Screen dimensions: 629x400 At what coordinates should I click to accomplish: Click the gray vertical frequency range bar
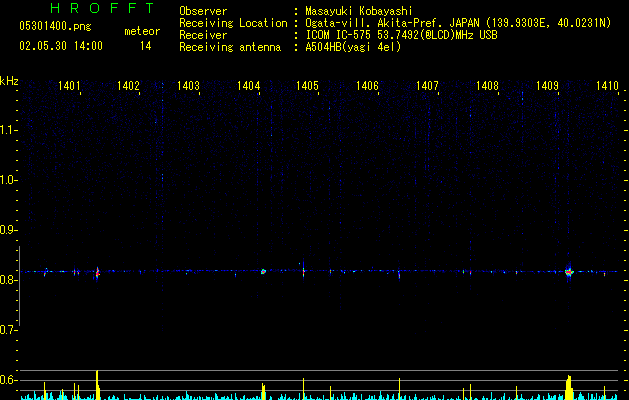click(19, 286)
